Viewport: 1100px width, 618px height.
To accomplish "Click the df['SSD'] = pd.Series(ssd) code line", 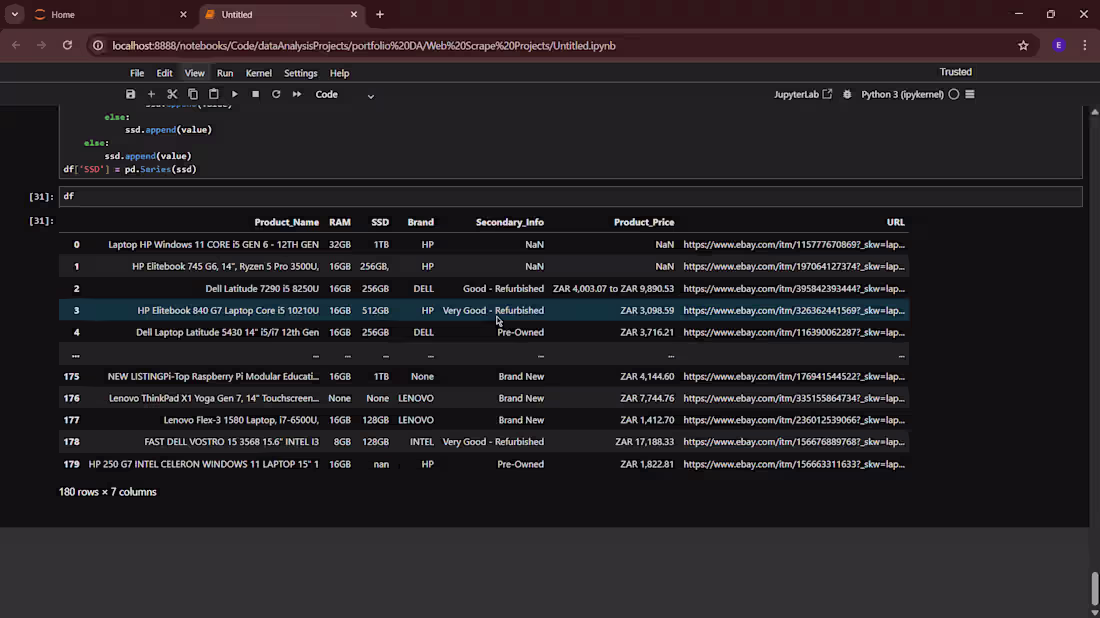I will [x=130, y=169].
